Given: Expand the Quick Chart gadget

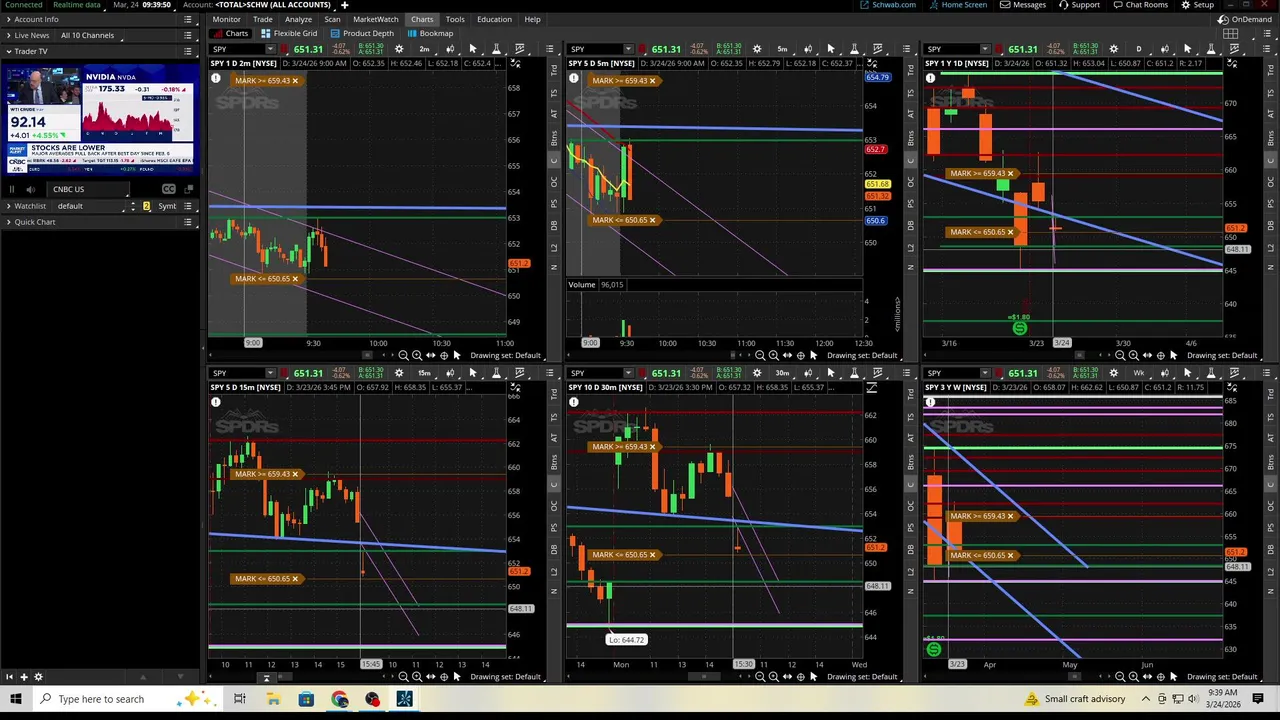Looking at the screenshot, I should (8, 222).
